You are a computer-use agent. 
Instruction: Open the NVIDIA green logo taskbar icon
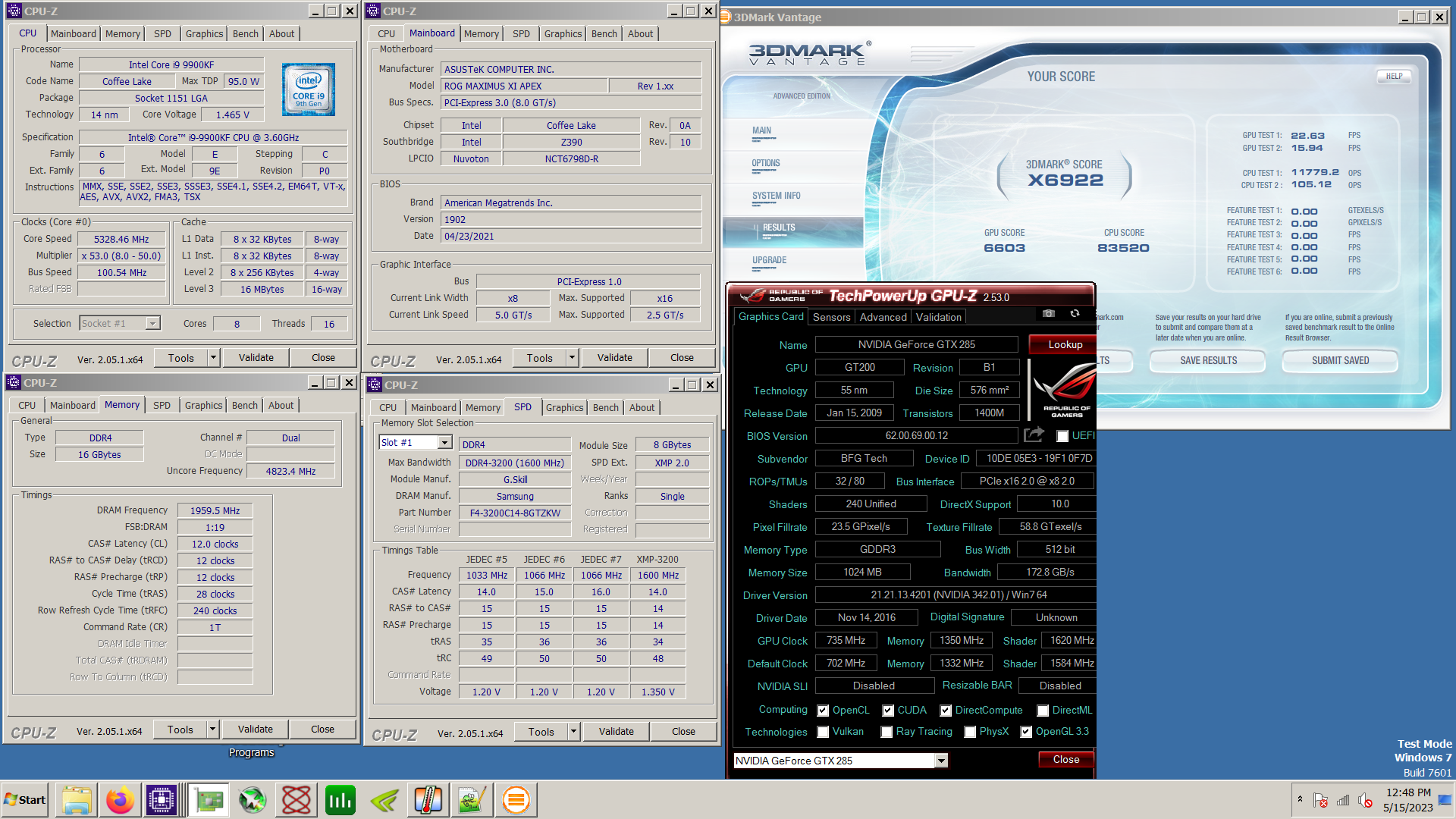pos(384,800)
